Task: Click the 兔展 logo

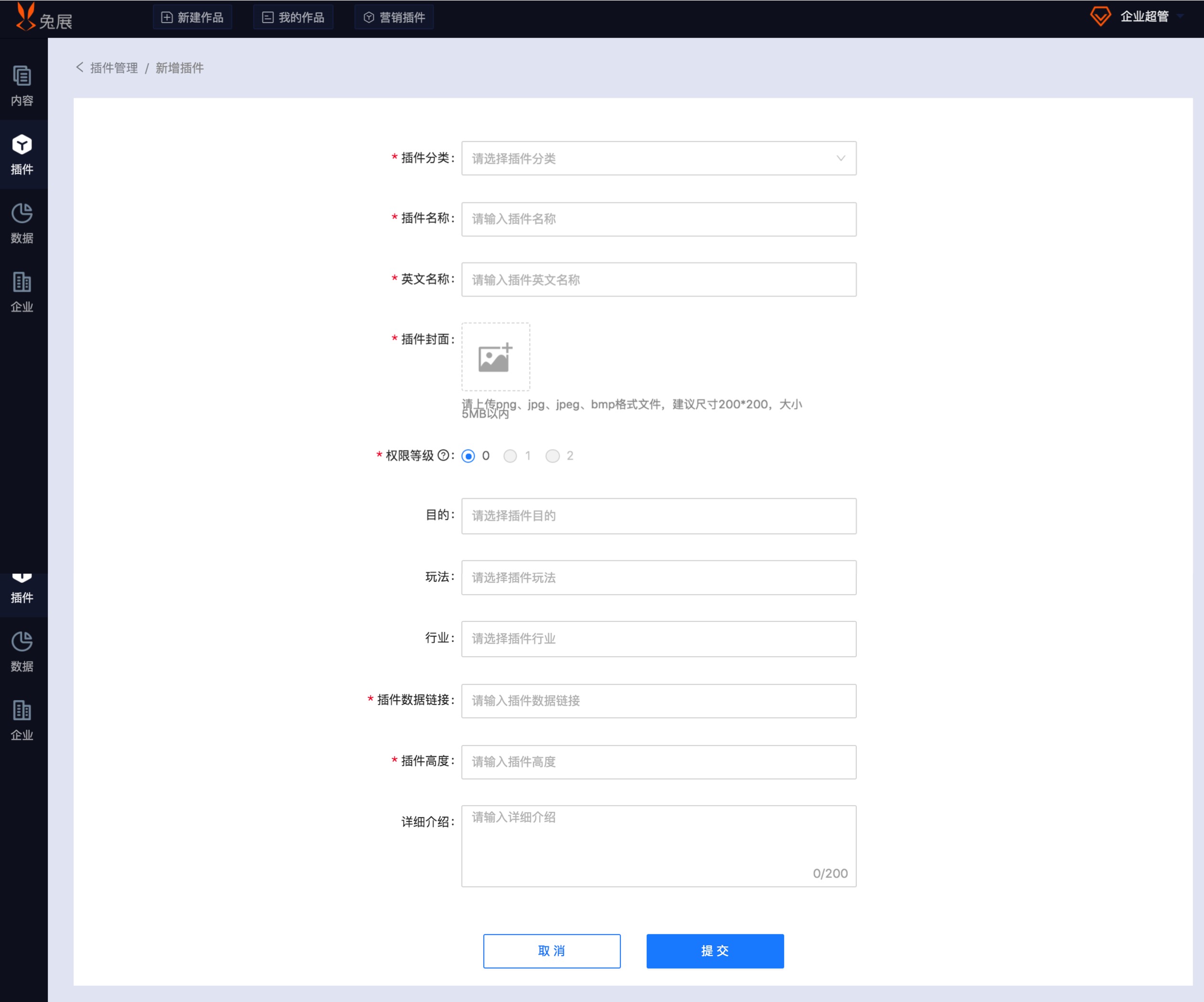Action: tap(43, 17)
